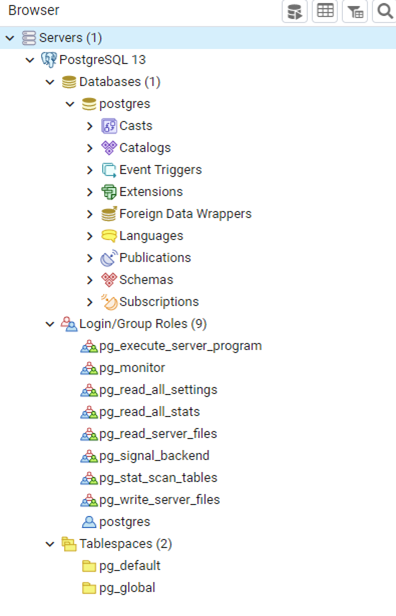
Task: Collapse the Databases node
Action: pos(50,82)
